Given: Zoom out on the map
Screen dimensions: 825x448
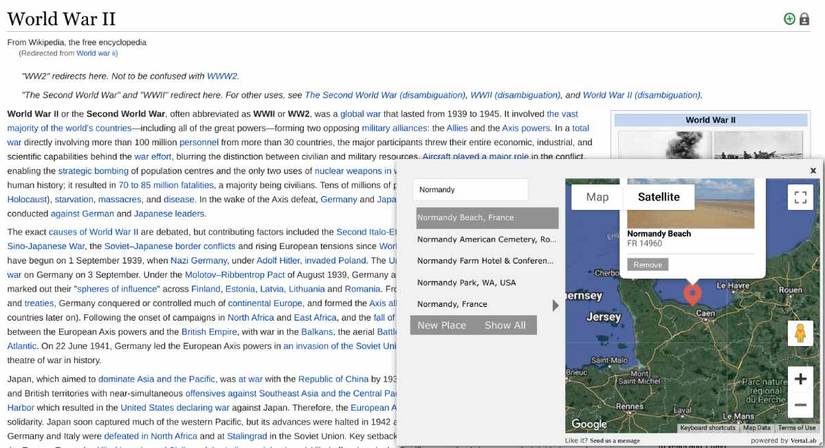Looking at the screenshot, I should pyautogui.click(x=800, y=405).
